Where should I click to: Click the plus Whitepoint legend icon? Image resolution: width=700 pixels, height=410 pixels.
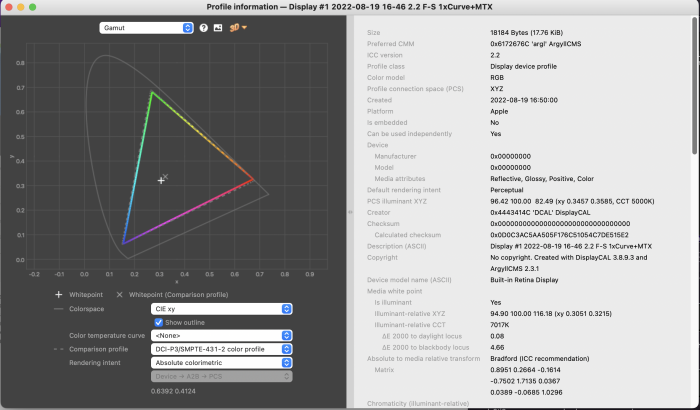click(x=58, y=295)
